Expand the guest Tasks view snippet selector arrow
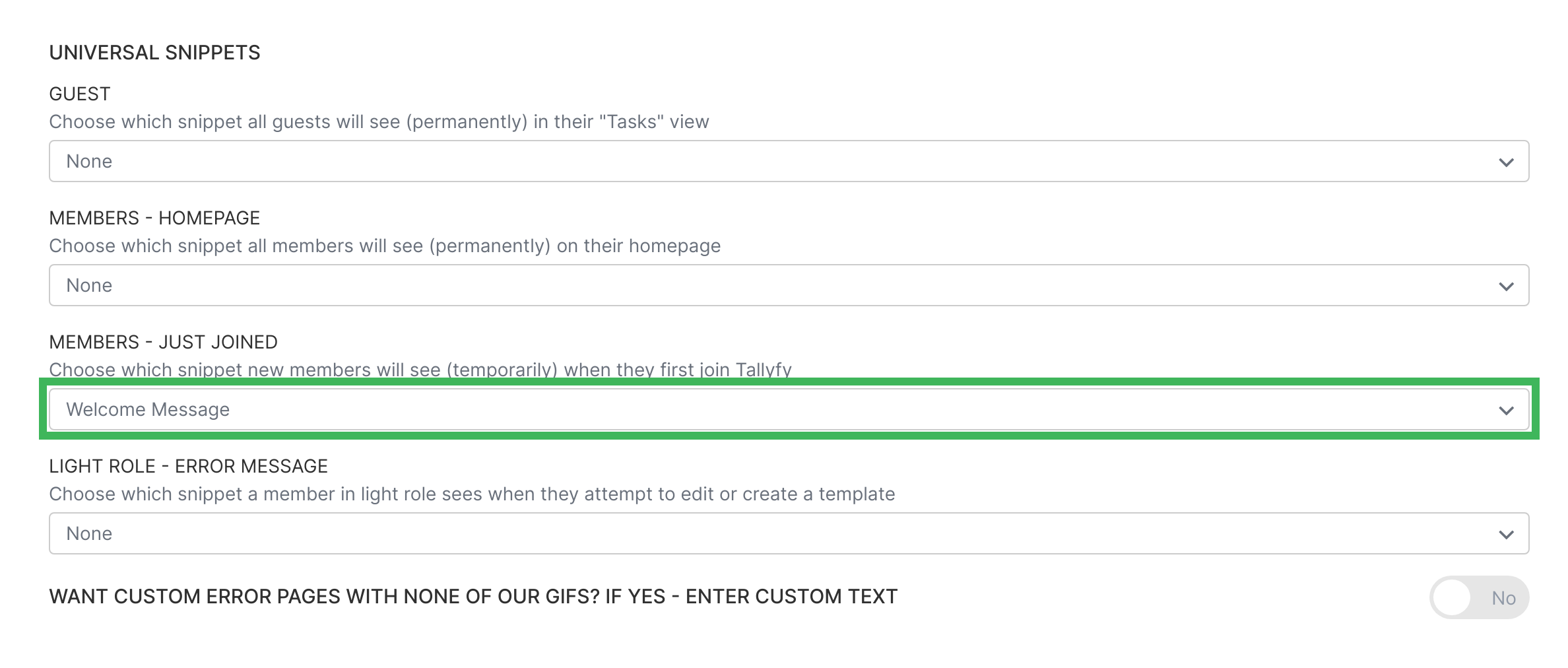Screen dimensions: 1568x668 (x=1507, y=161)
